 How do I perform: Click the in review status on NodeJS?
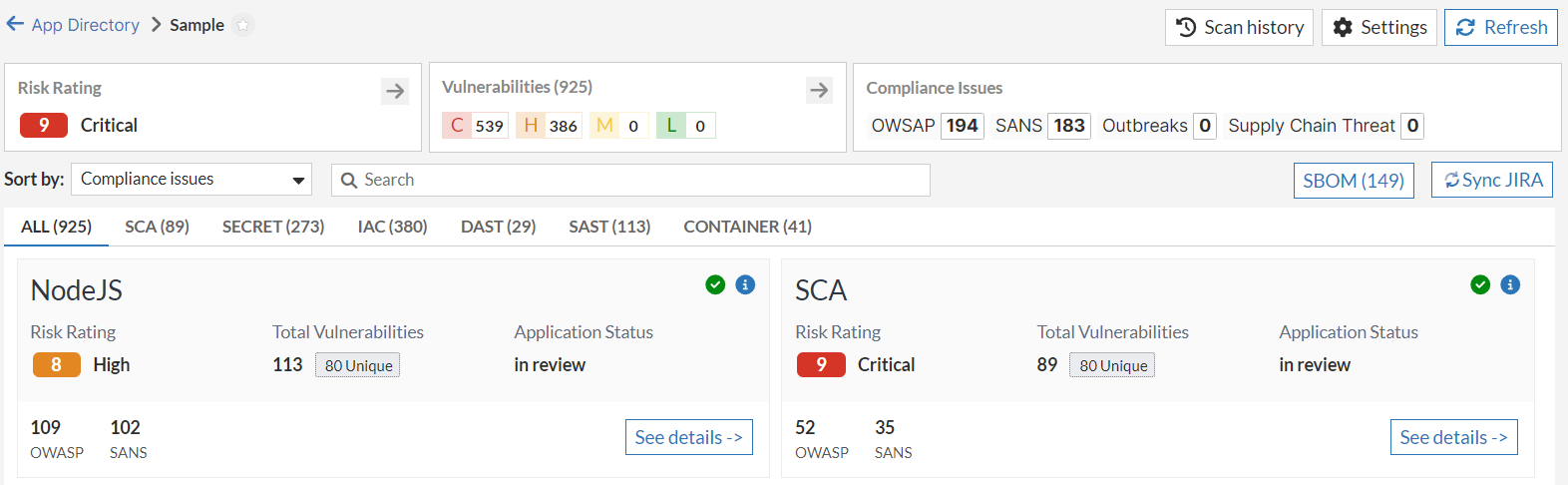tap(550, 365)
